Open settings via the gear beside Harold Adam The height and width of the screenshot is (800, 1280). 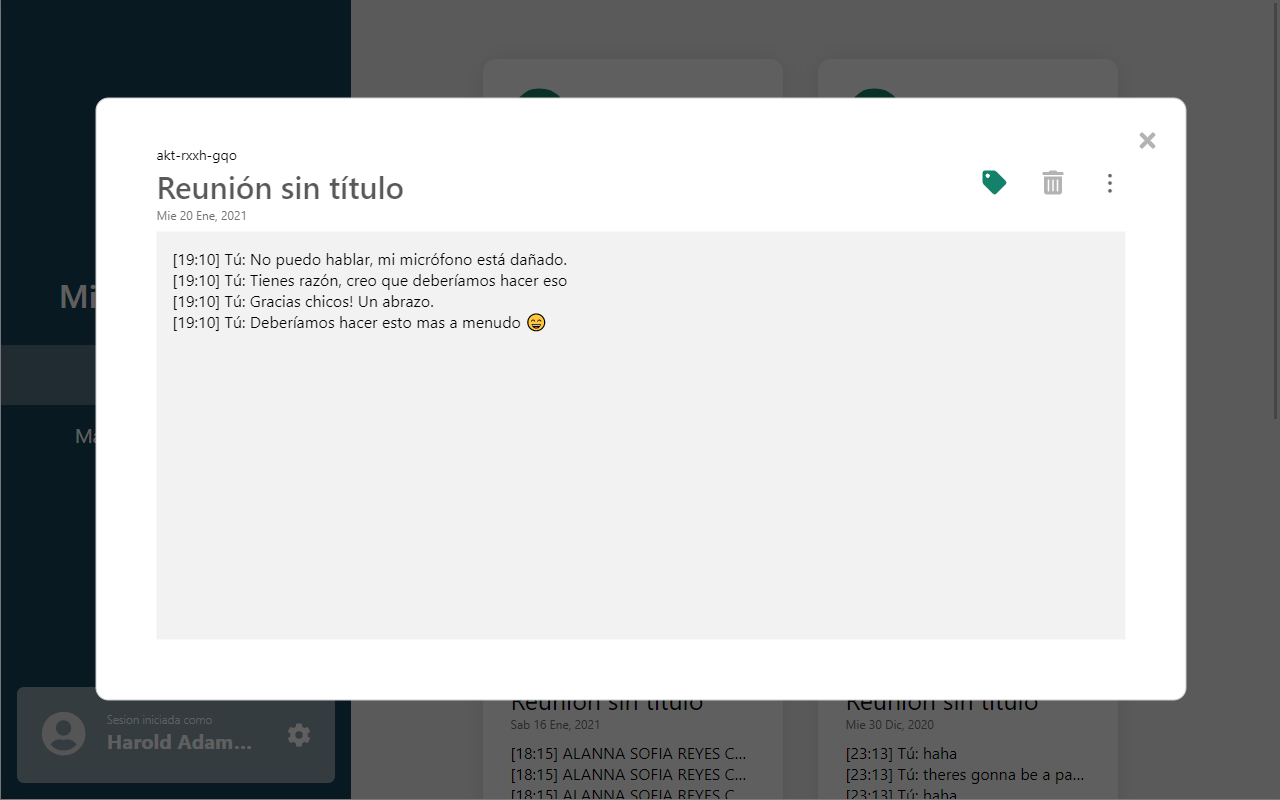(x=298, y=735)
